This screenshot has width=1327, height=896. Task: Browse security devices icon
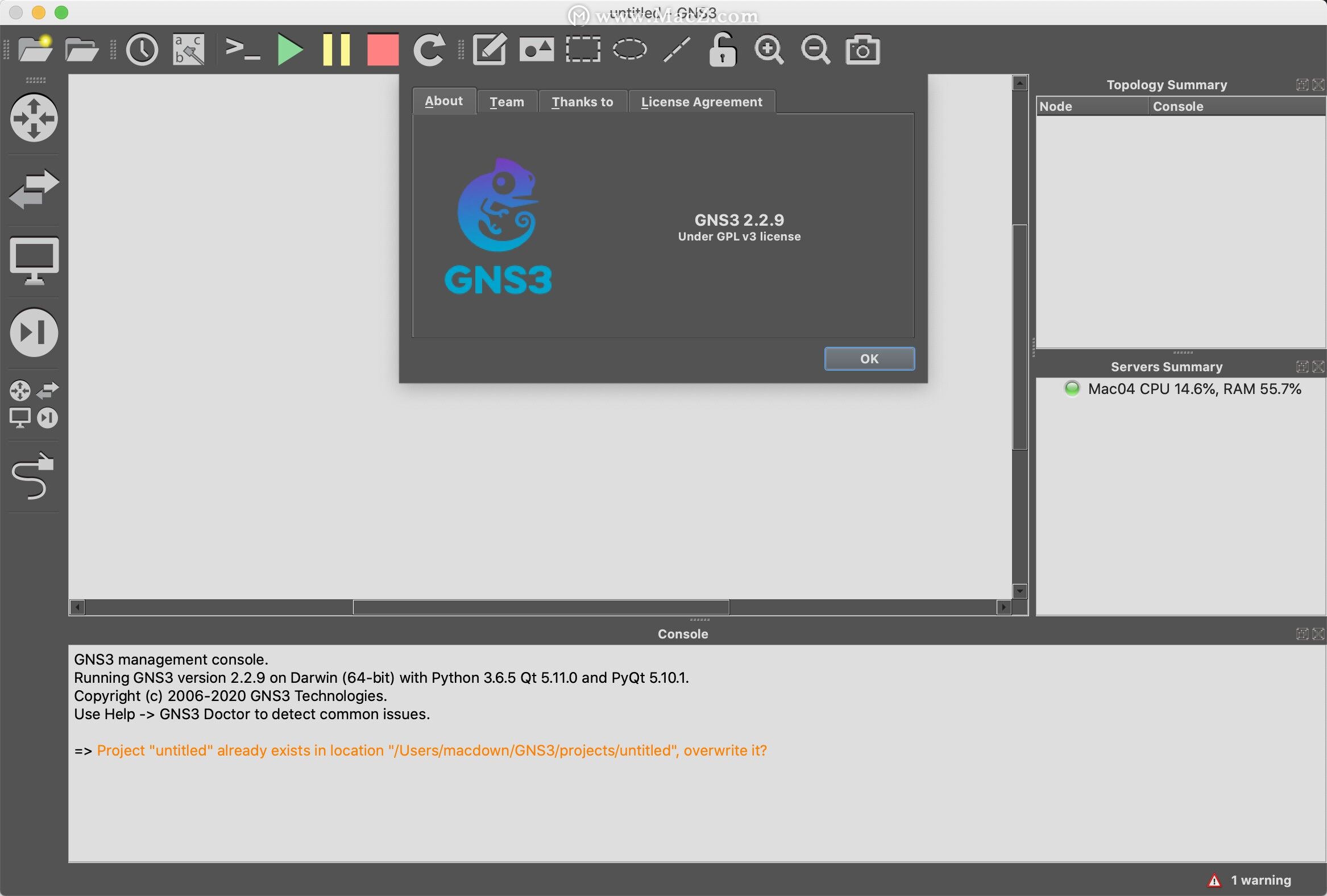(34, 332)
